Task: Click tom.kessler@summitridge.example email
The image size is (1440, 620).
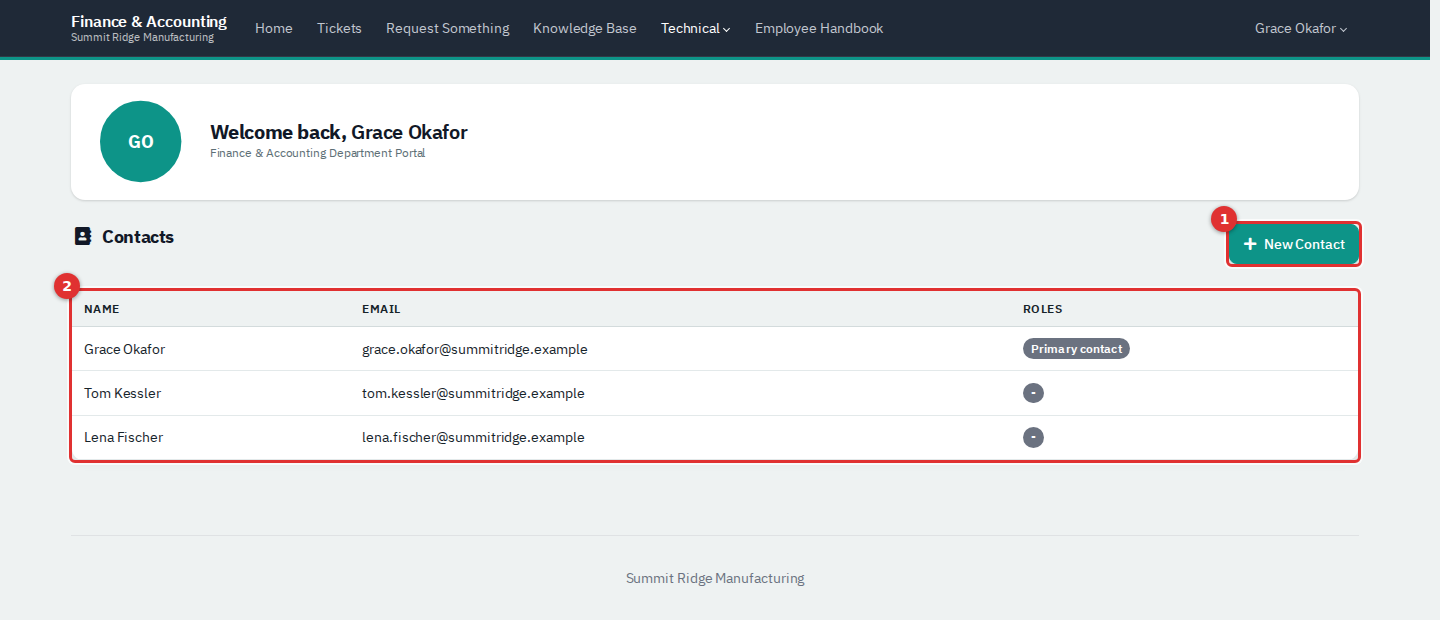Action: pos(473,393)
